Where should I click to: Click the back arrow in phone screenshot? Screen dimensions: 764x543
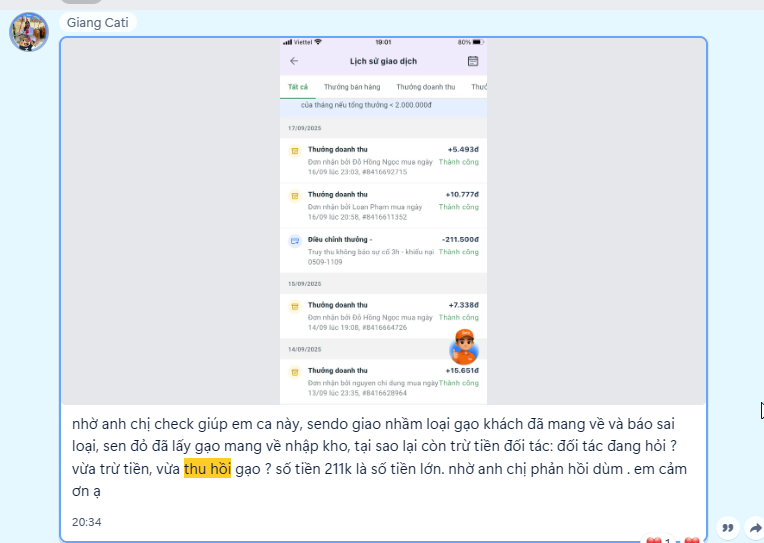click(x=294, y=61)
